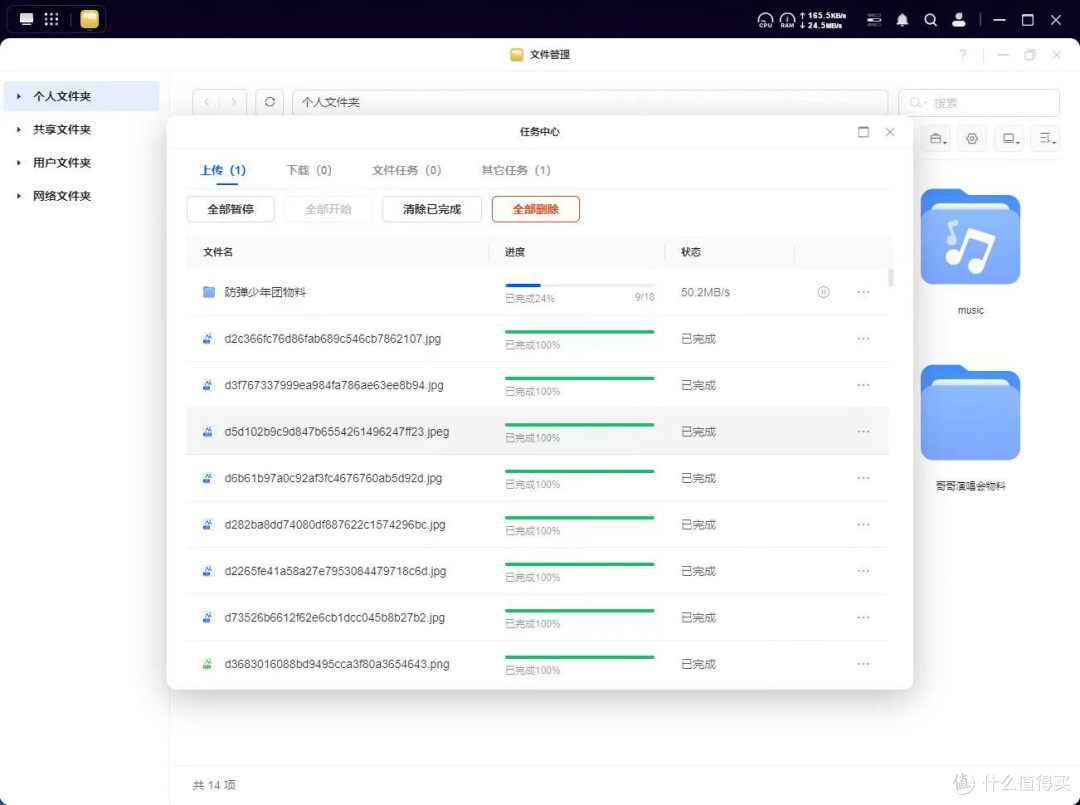Screen dimensions: 1080x805
Task: Open more options for 防弹少年团物料 row
Action: click(863, 292)
